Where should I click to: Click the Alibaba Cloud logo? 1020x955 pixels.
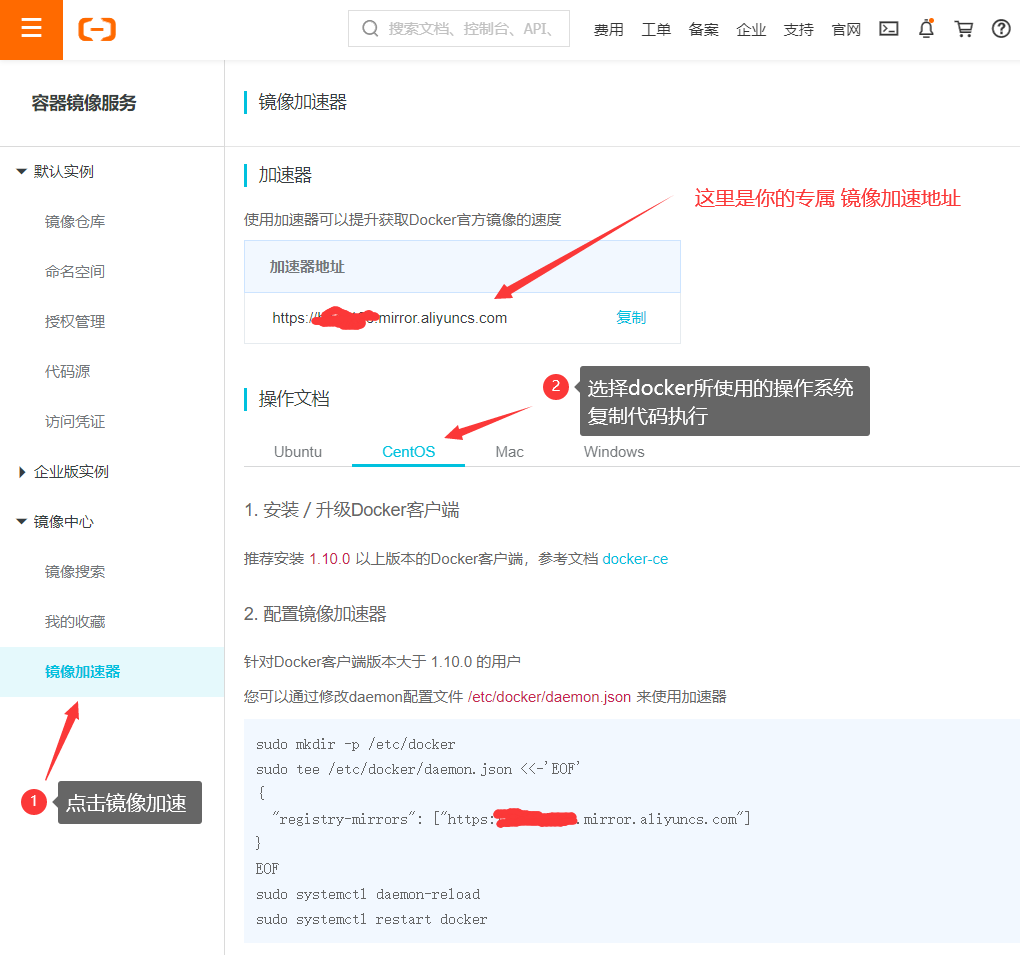click(97, 29)
